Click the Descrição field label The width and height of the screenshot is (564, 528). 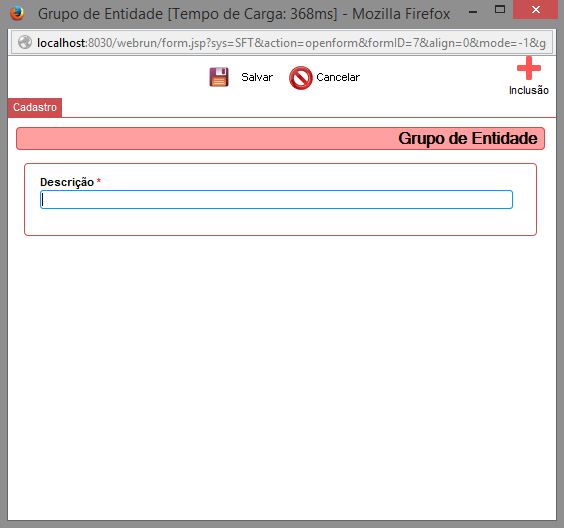(67, 182)
